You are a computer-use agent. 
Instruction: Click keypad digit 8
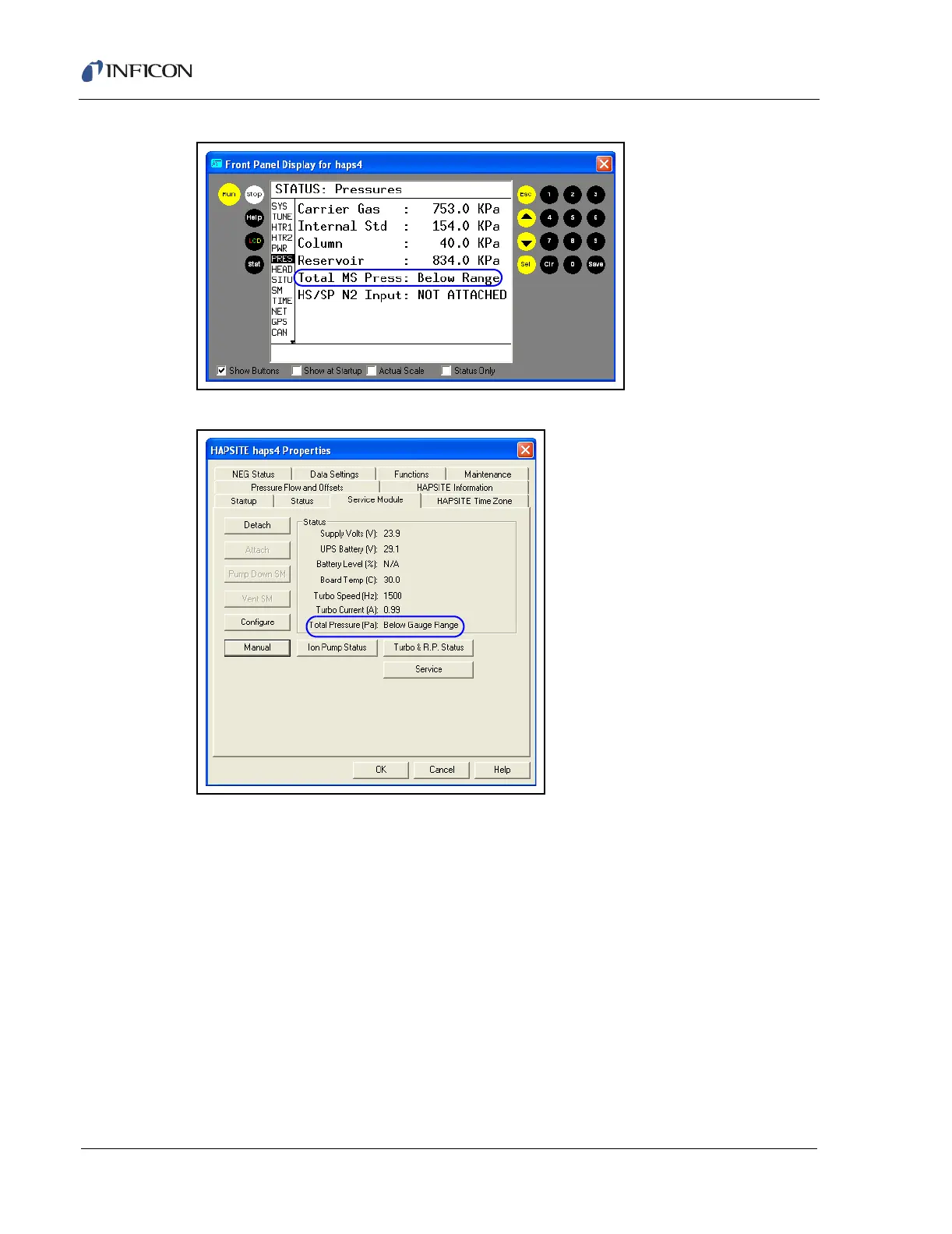[573, 241]
